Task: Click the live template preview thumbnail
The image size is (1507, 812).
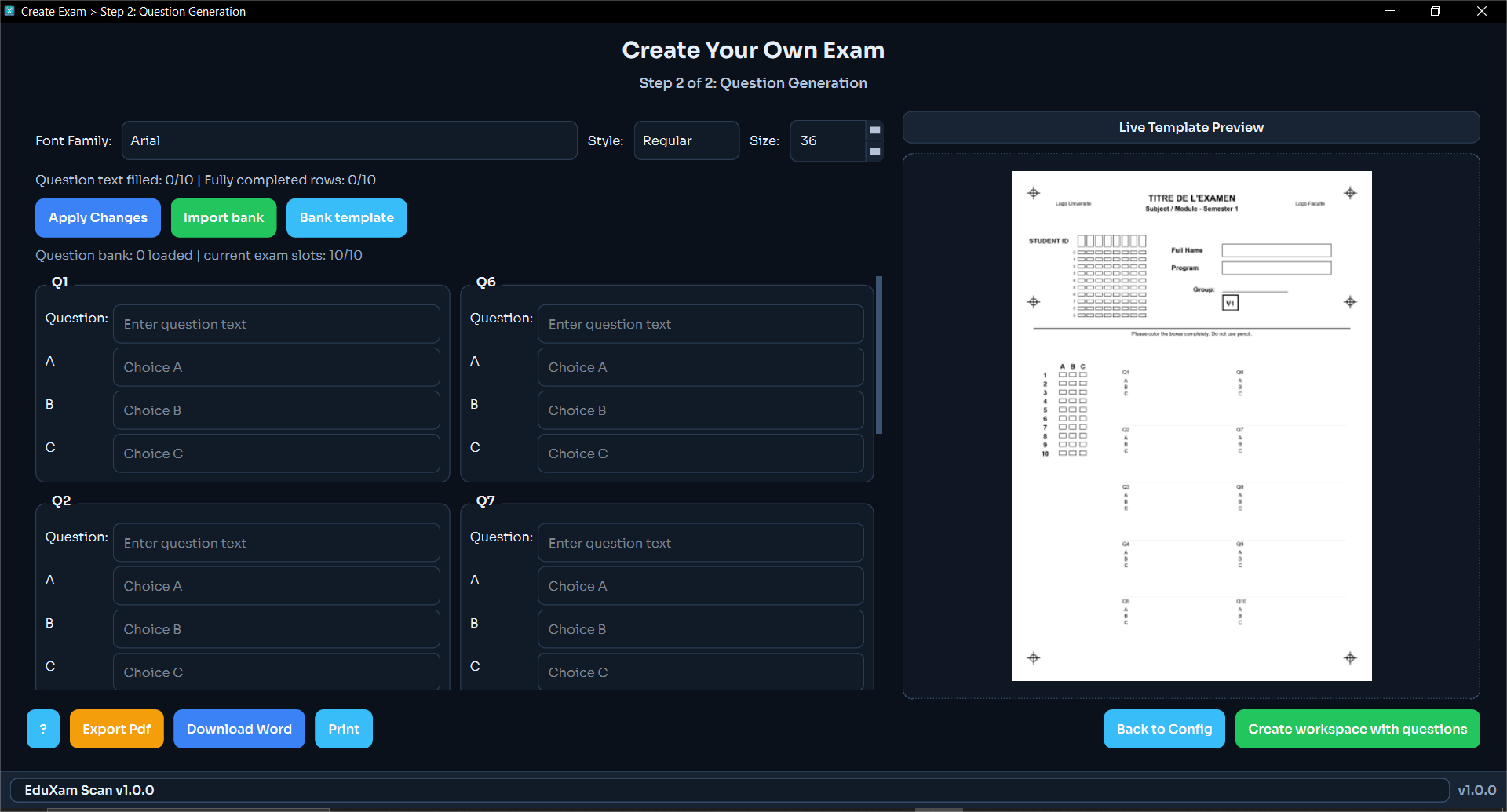Action: point(1191,426)
